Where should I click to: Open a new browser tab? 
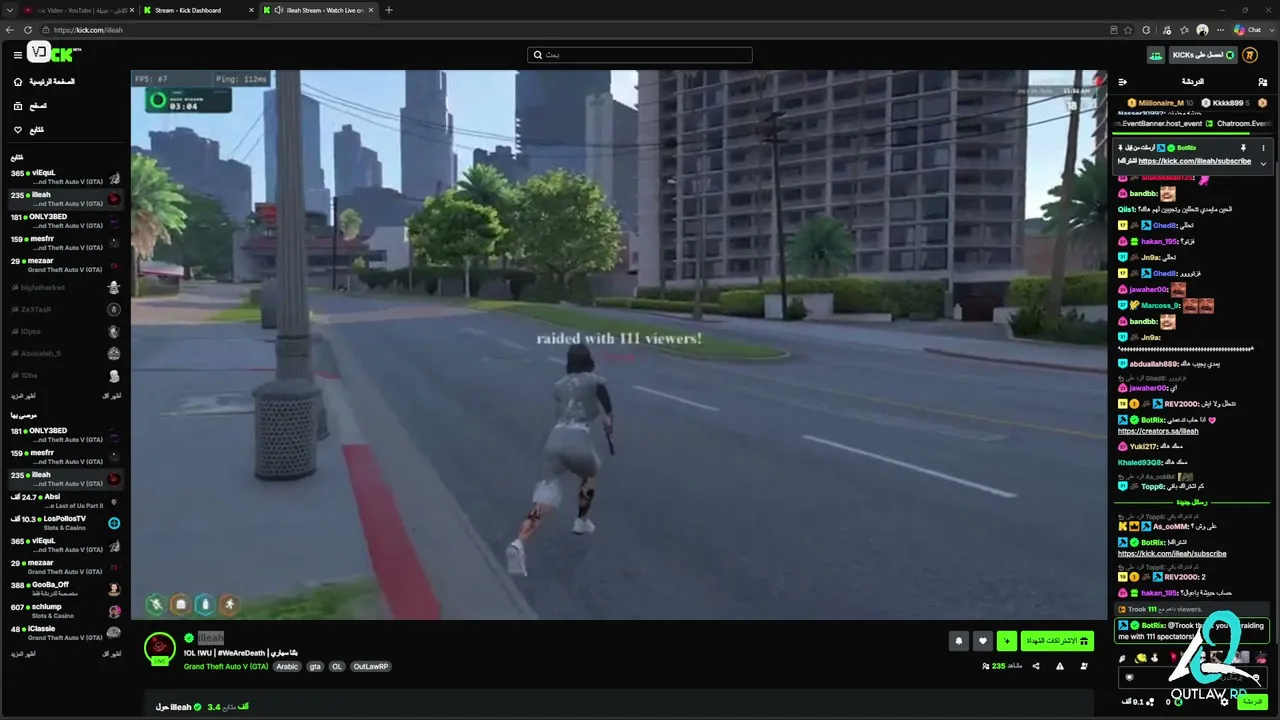click(x=389, y=10)
